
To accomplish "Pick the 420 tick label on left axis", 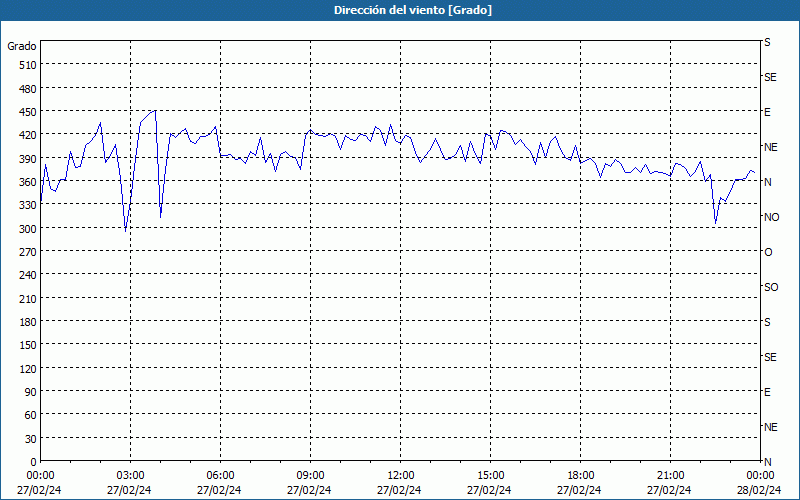I will tap(29, 135).
